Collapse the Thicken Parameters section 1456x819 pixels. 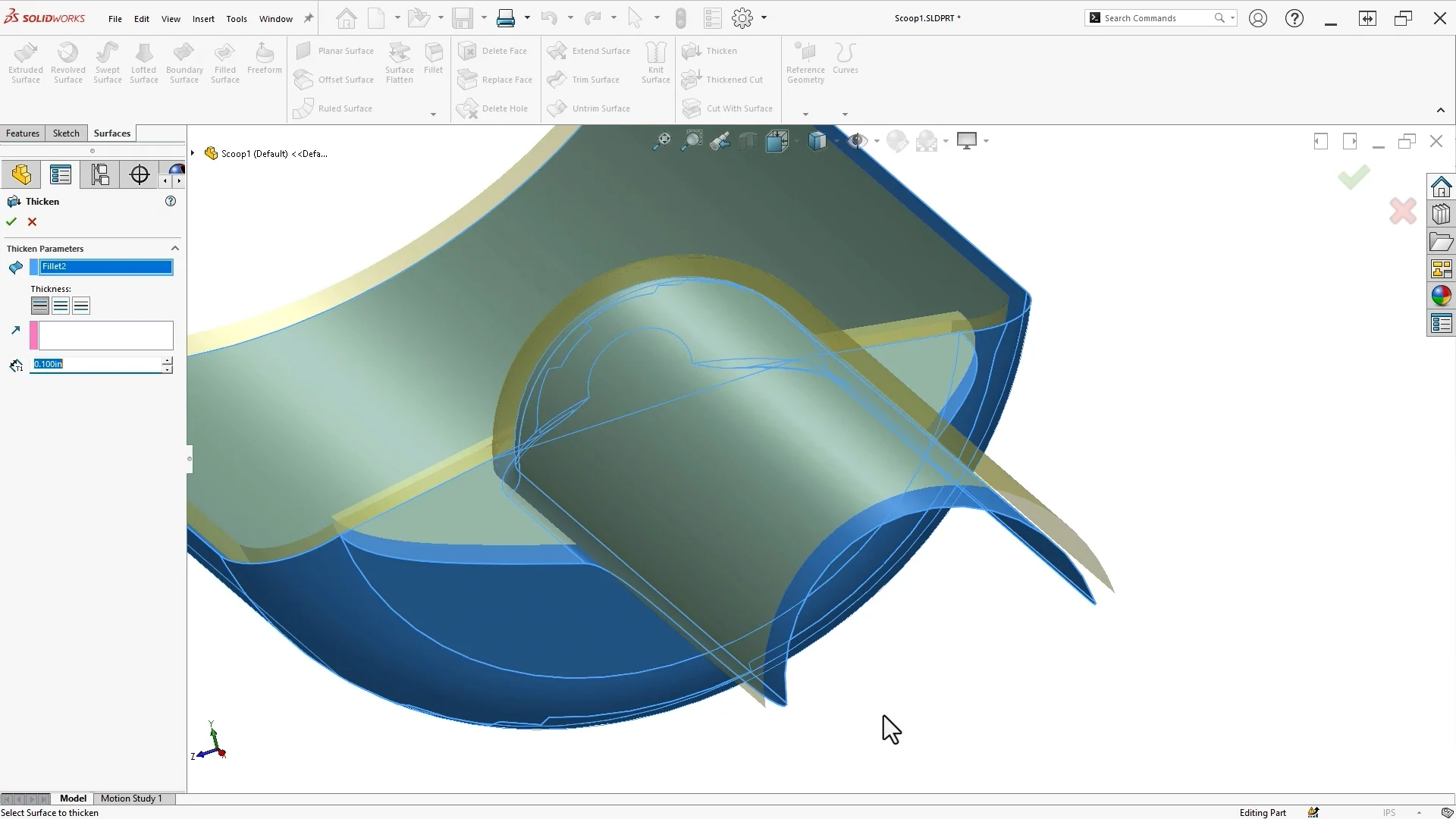(x=175, y=249)
